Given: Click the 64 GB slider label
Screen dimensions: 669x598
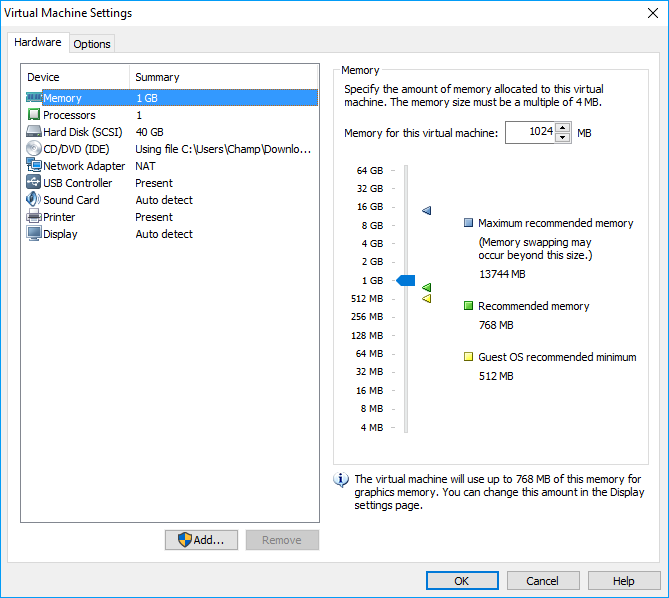Looking at the screenshot, I should pos(370,171).
